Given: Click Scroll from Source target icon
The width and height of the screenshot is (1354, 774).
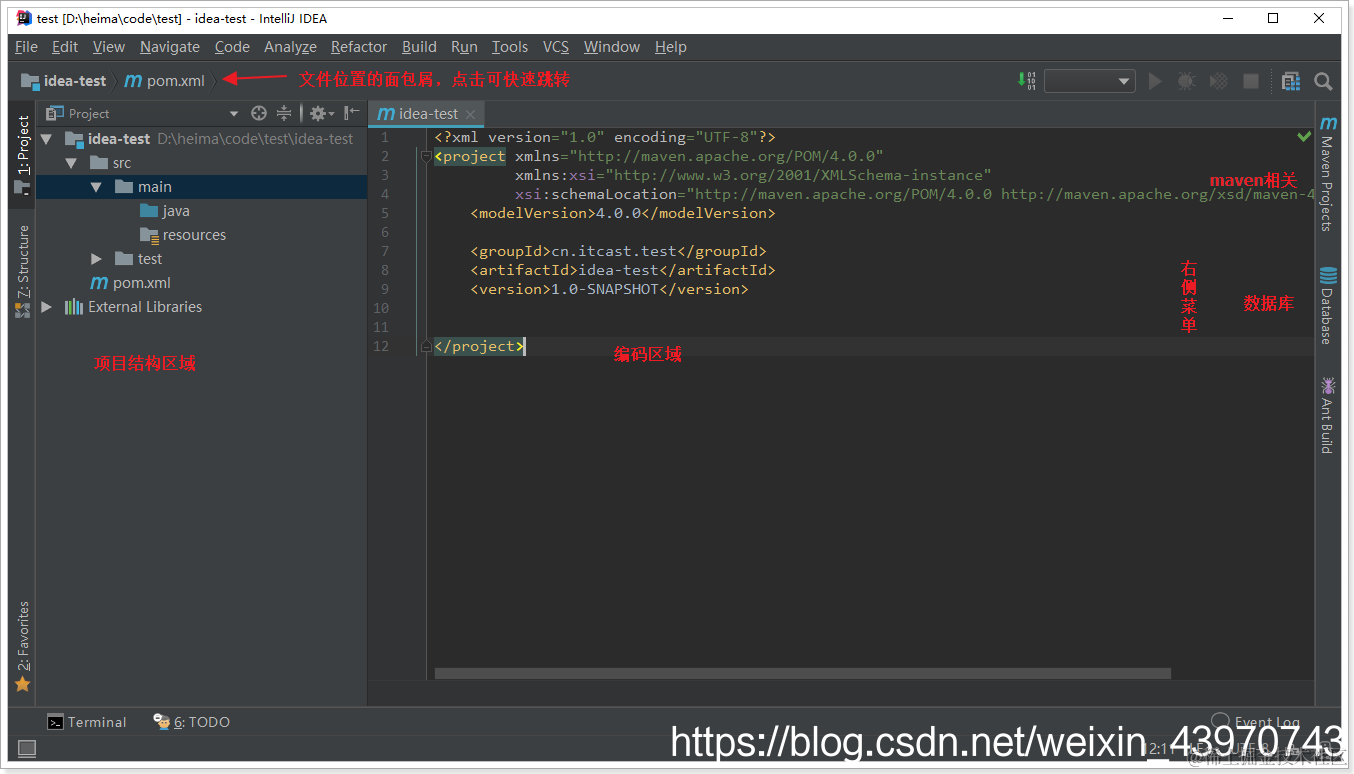Looking at the screenshot, I should click(259, 113).
